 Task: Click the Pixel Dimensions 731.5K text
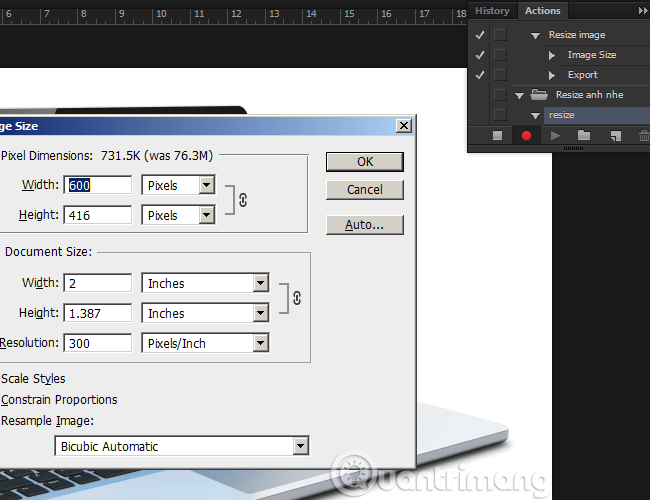[x=107, y=156]
